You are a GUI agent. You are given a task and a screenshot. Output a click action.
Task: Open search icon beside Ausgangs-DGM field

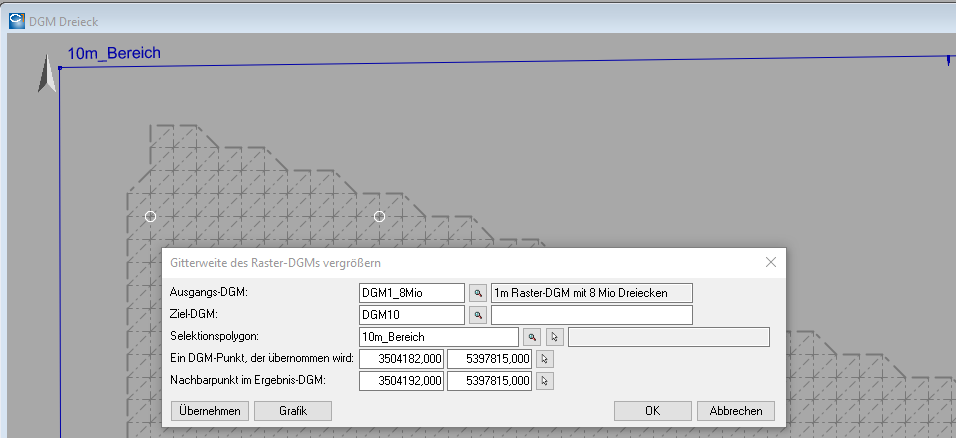pos(478,293)
